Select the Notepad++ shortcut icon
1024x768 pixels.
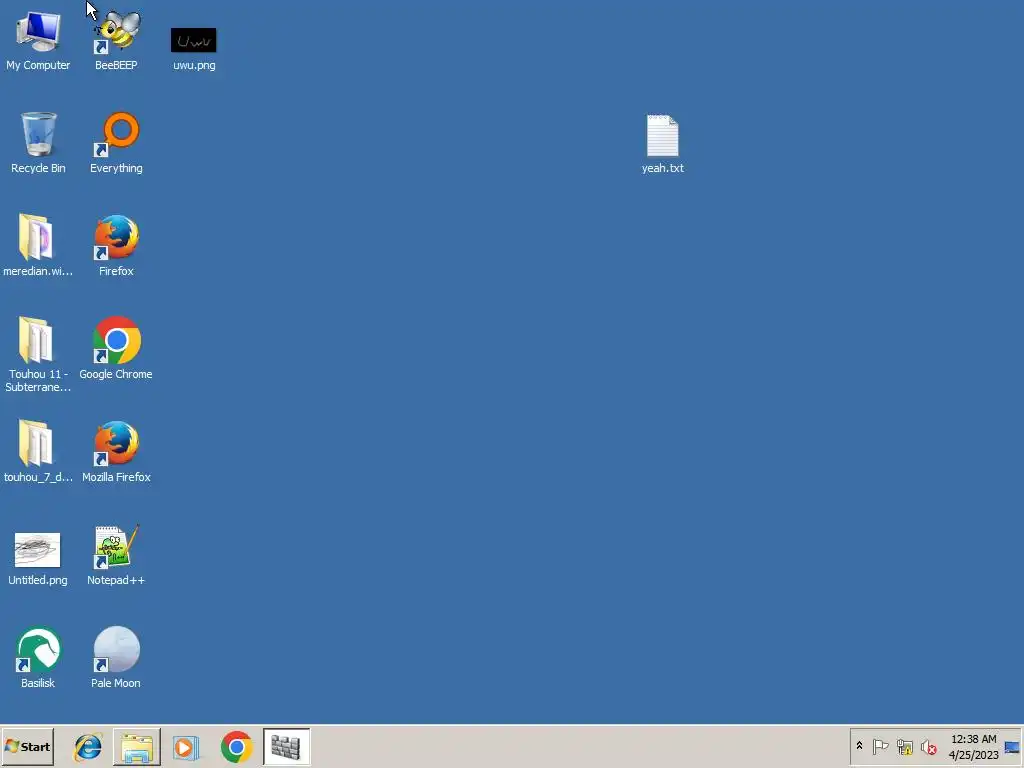point(116,555)
